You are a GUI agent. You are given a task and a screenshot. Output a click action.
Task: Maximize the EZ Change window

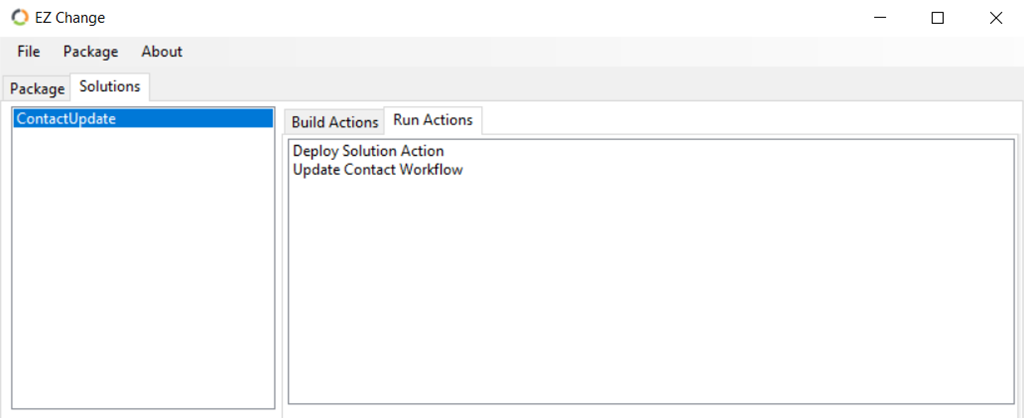click(x=937, y=18)
